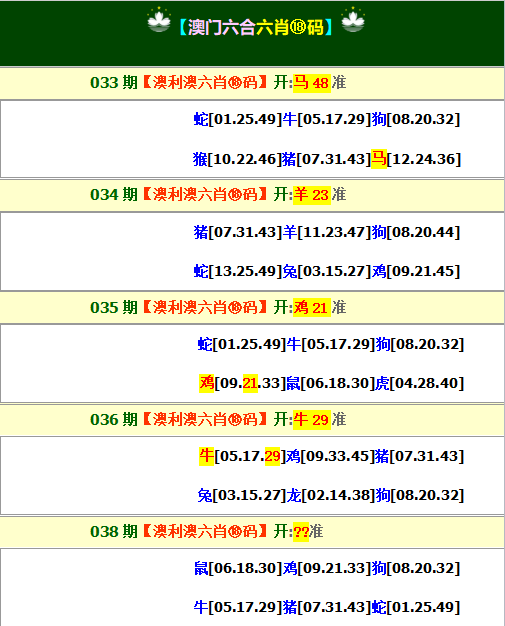
Task: Select 猴[10.22.46] in period 033
Action: (238, 159)
